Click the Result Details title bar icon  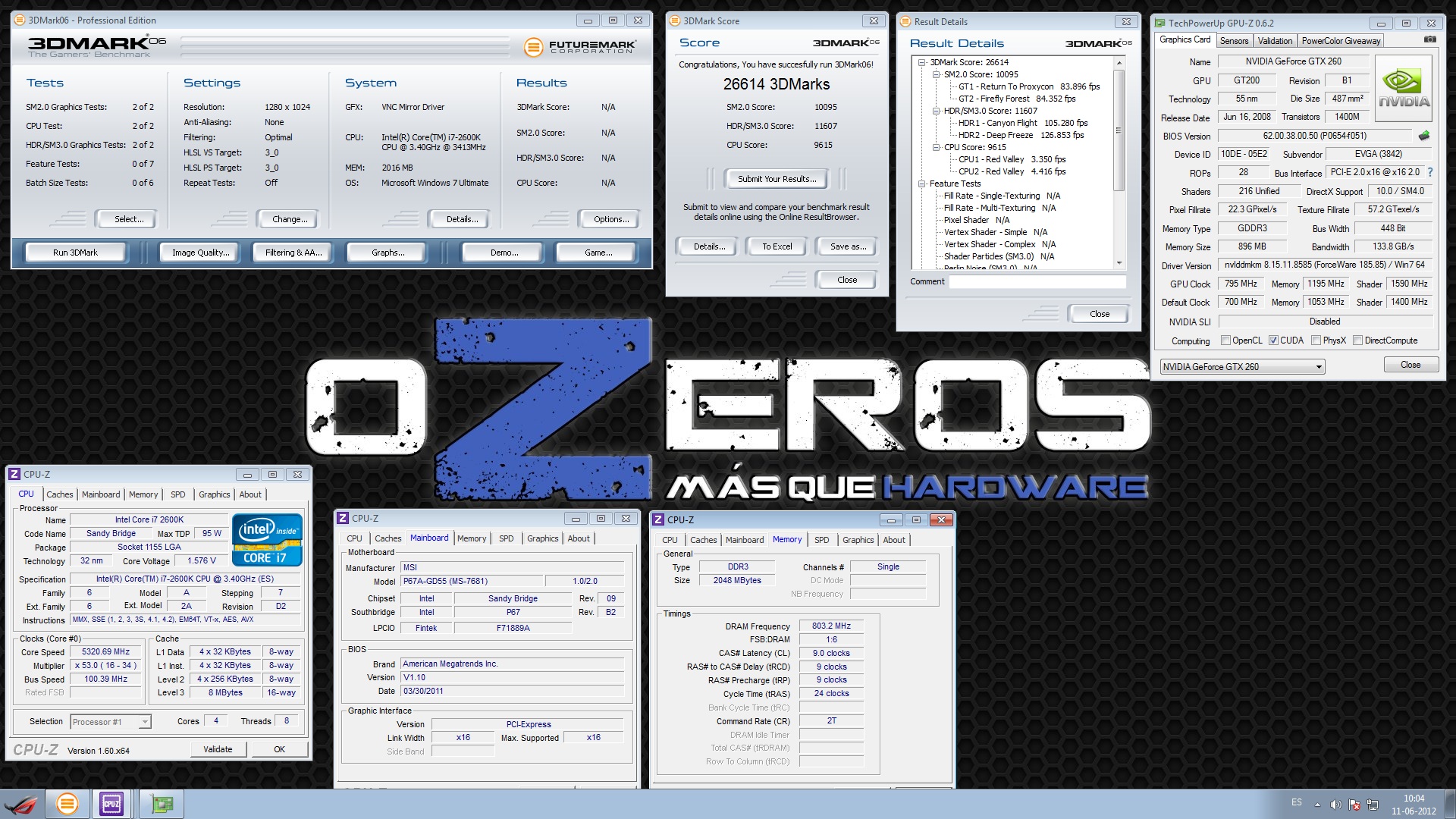(905, 21)
